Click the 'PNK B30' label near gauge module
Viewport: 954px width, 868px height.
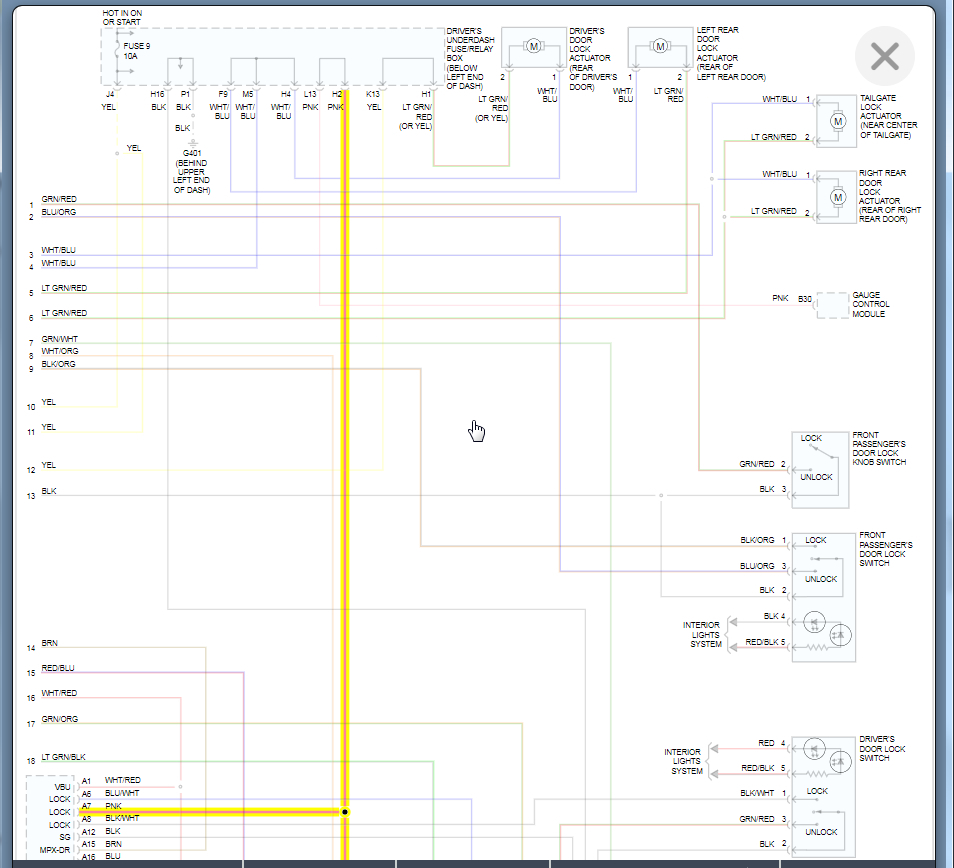tap(792, 299)
